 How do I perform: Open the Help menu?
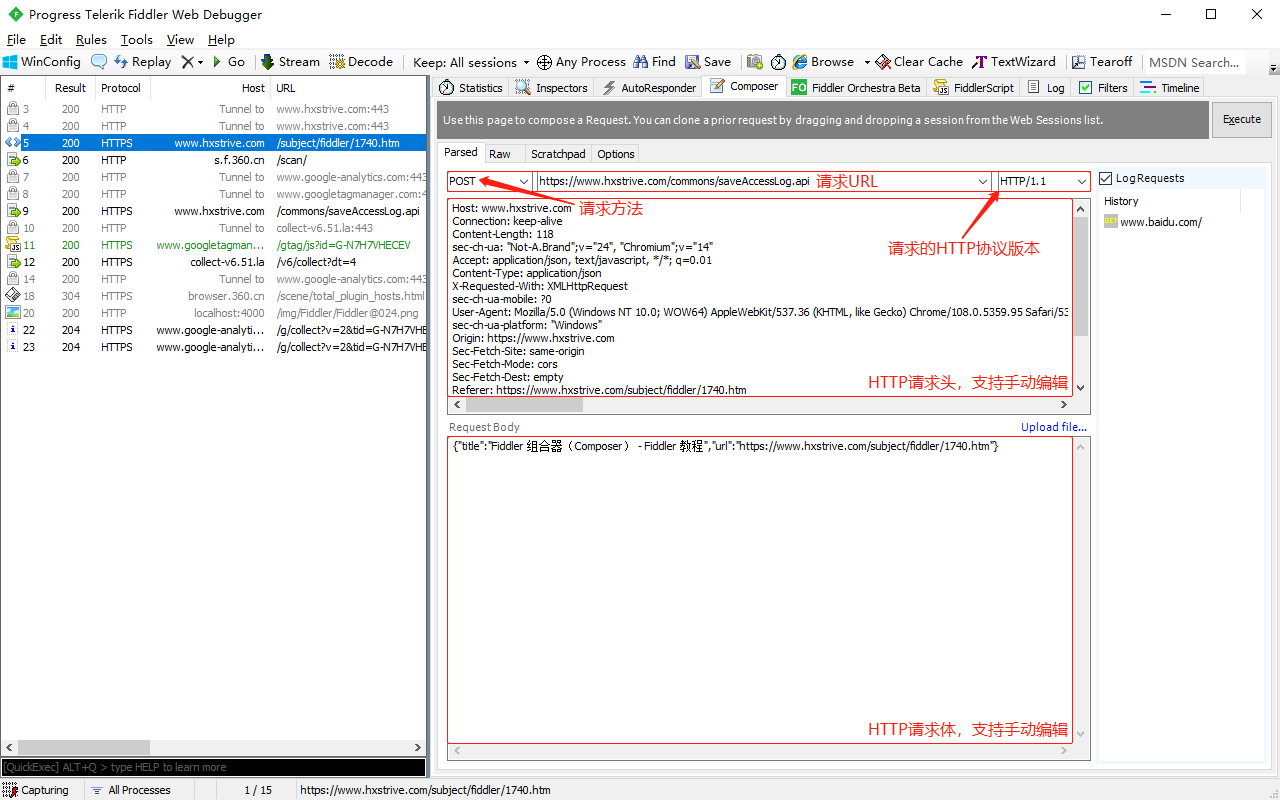(x=221, y=40)
